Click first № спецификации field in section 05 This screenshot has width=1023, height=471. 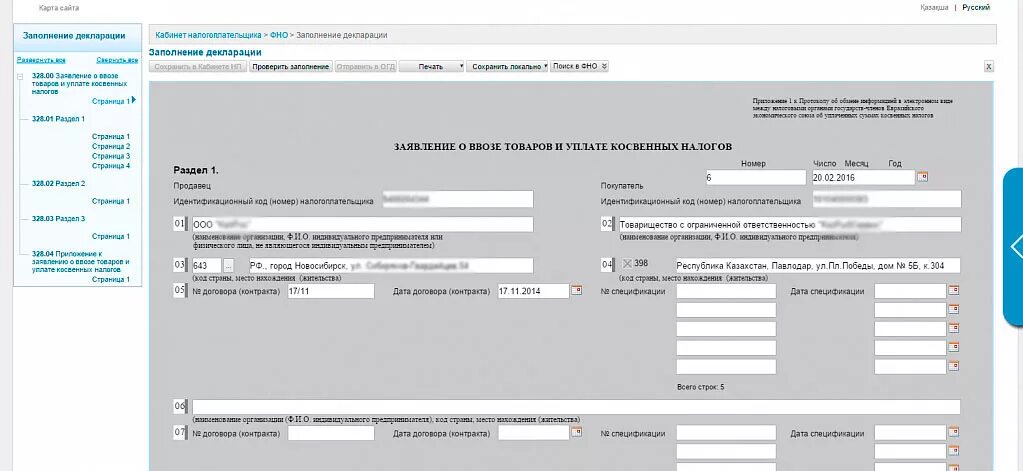726,291
